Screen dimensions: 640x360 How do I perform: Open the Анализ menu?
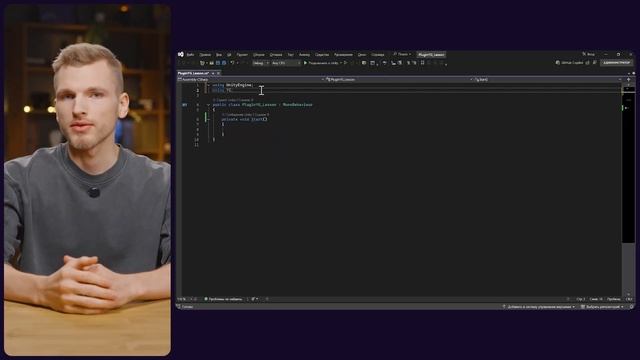click(304, 54)
